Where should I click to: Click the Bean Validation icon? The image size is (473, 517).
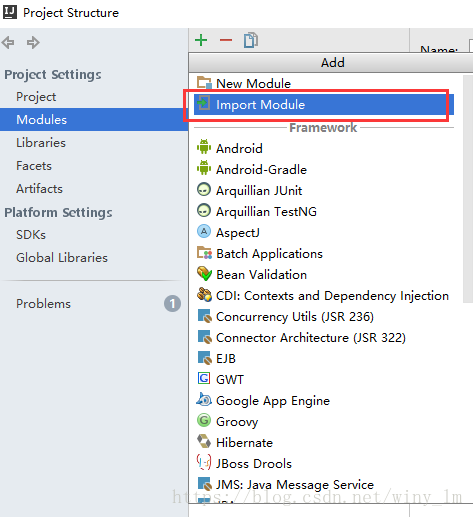204,274
